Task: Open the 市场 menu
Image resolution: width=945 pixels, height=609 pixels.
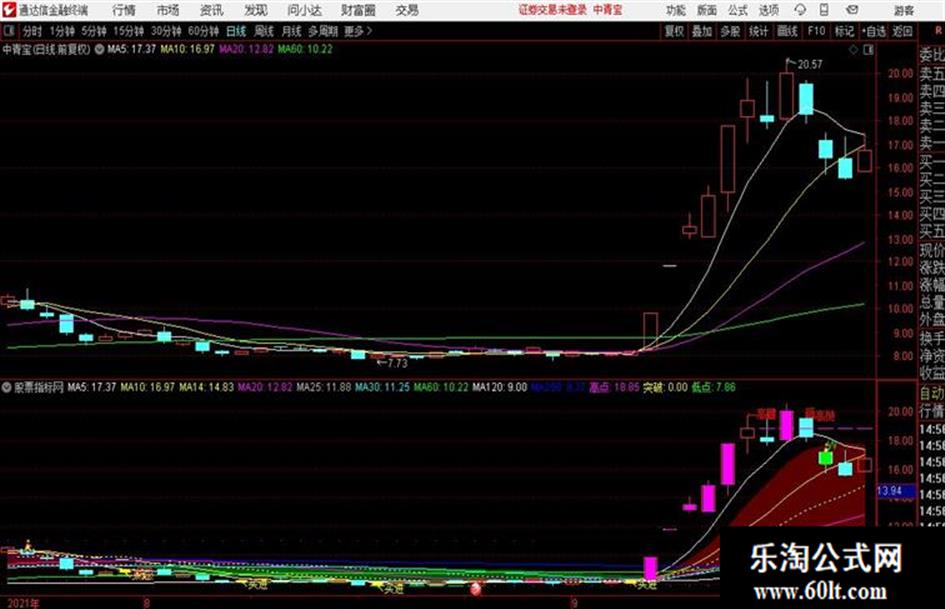Action: point(168,10)
